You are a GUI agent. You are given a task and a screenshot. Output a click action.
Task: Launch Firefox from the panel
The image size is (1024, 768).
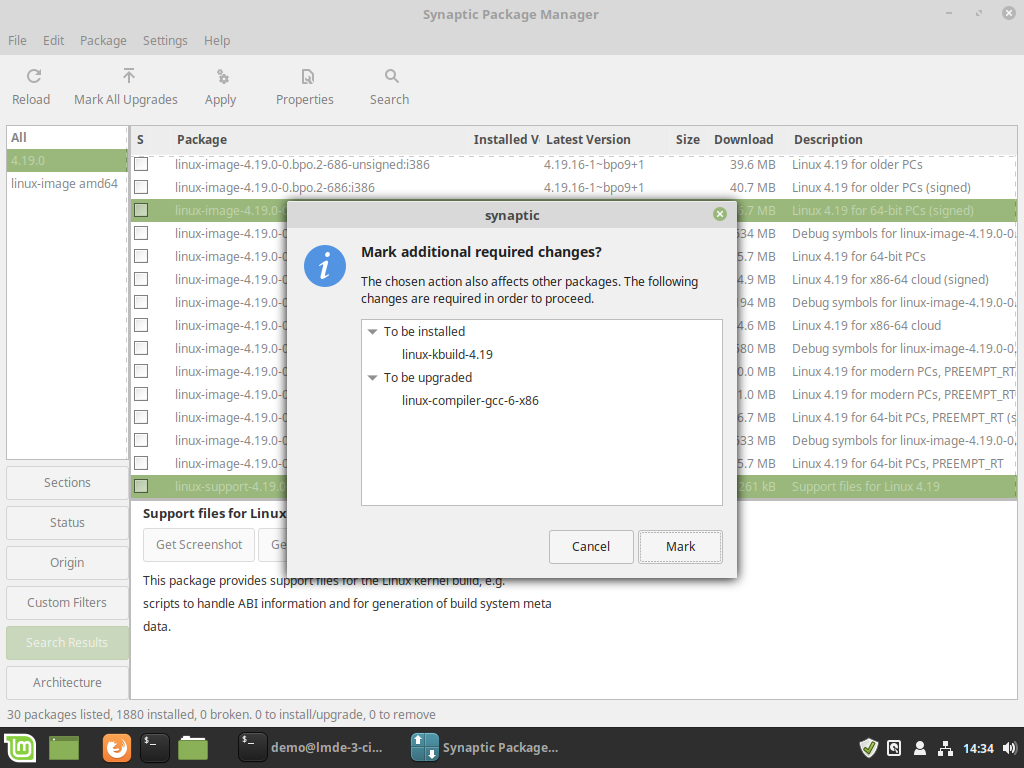coord(117,748)
